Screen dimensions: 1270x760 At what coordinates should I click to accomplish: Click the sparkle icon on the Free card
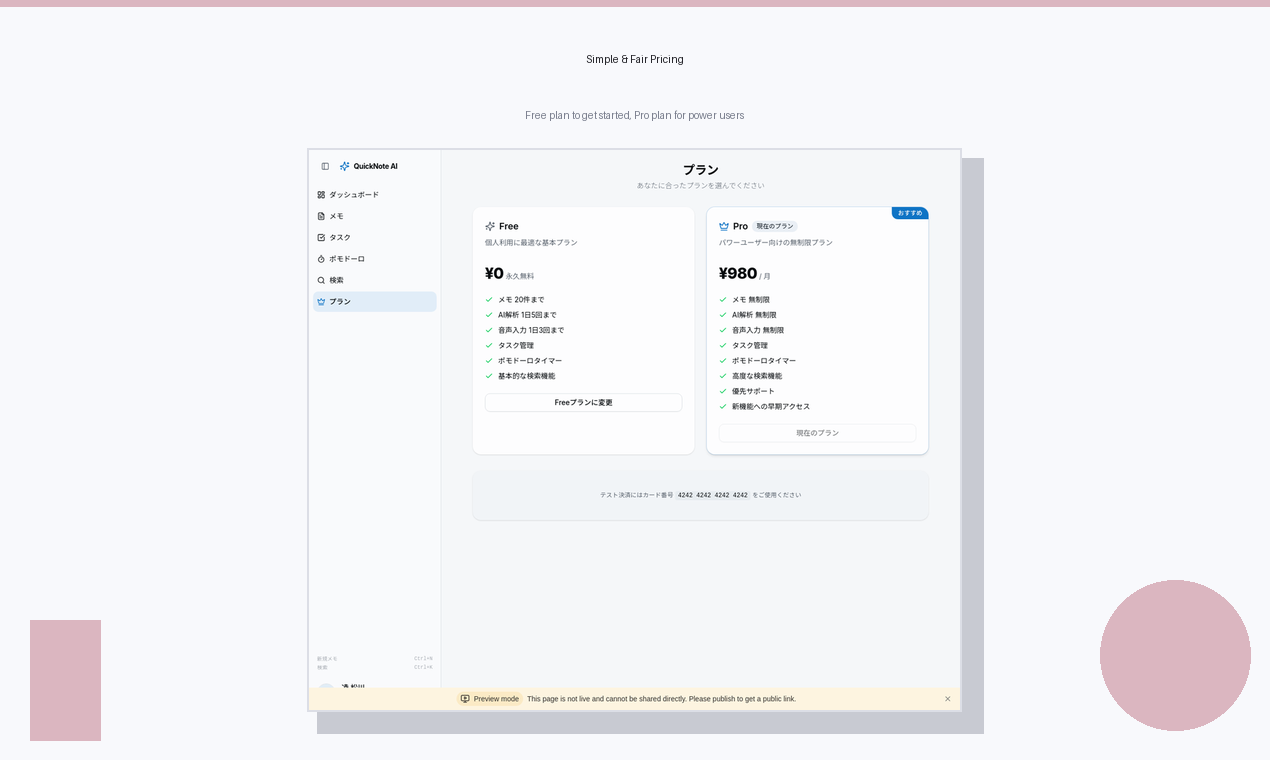tap(488, 226)
